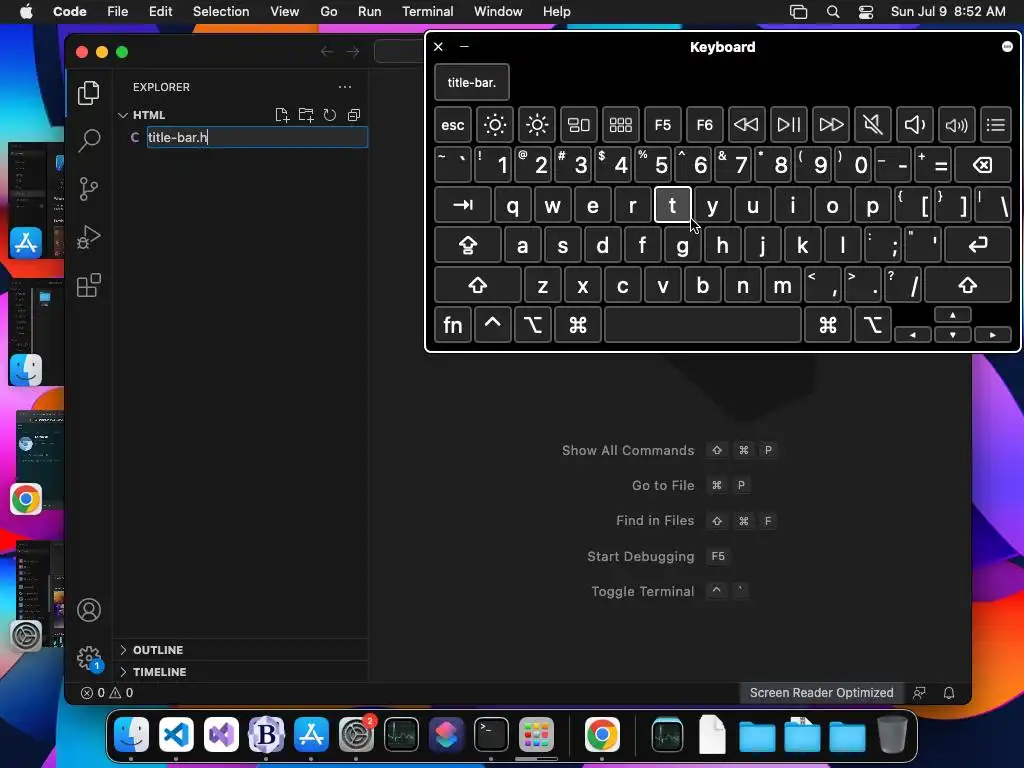Open the Explorer view in activity bar
Screen dimensions: 1024x768
point(89,93)
